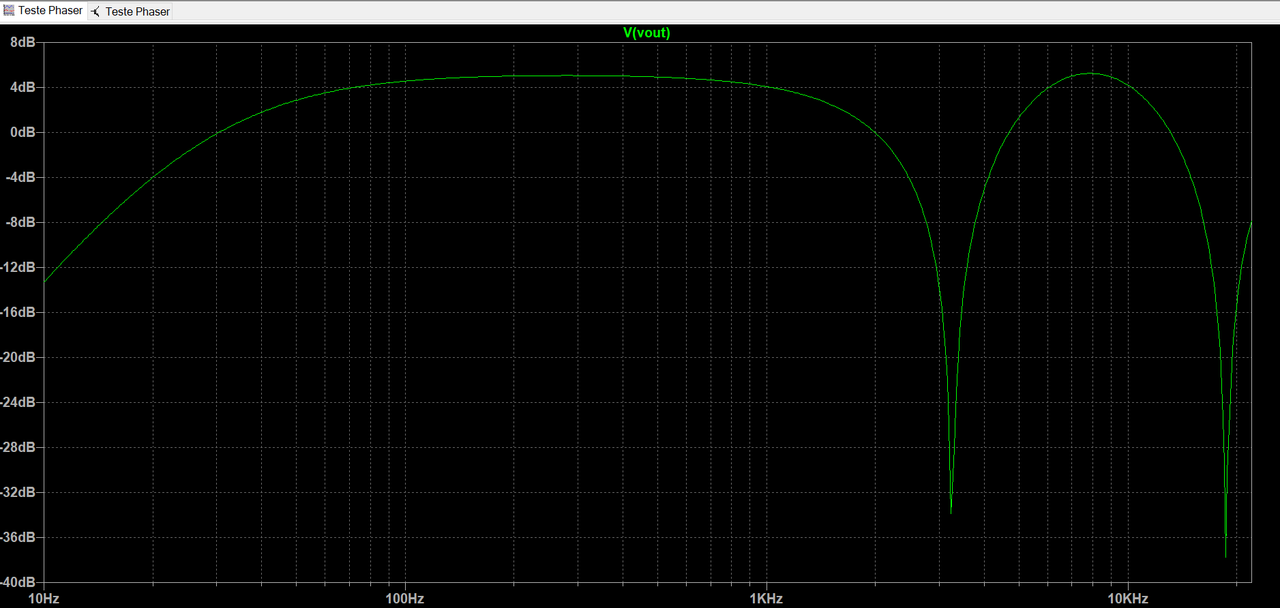
Task: Click the 10KHz frequency axis label
Action: click(x=1128, y=599)
